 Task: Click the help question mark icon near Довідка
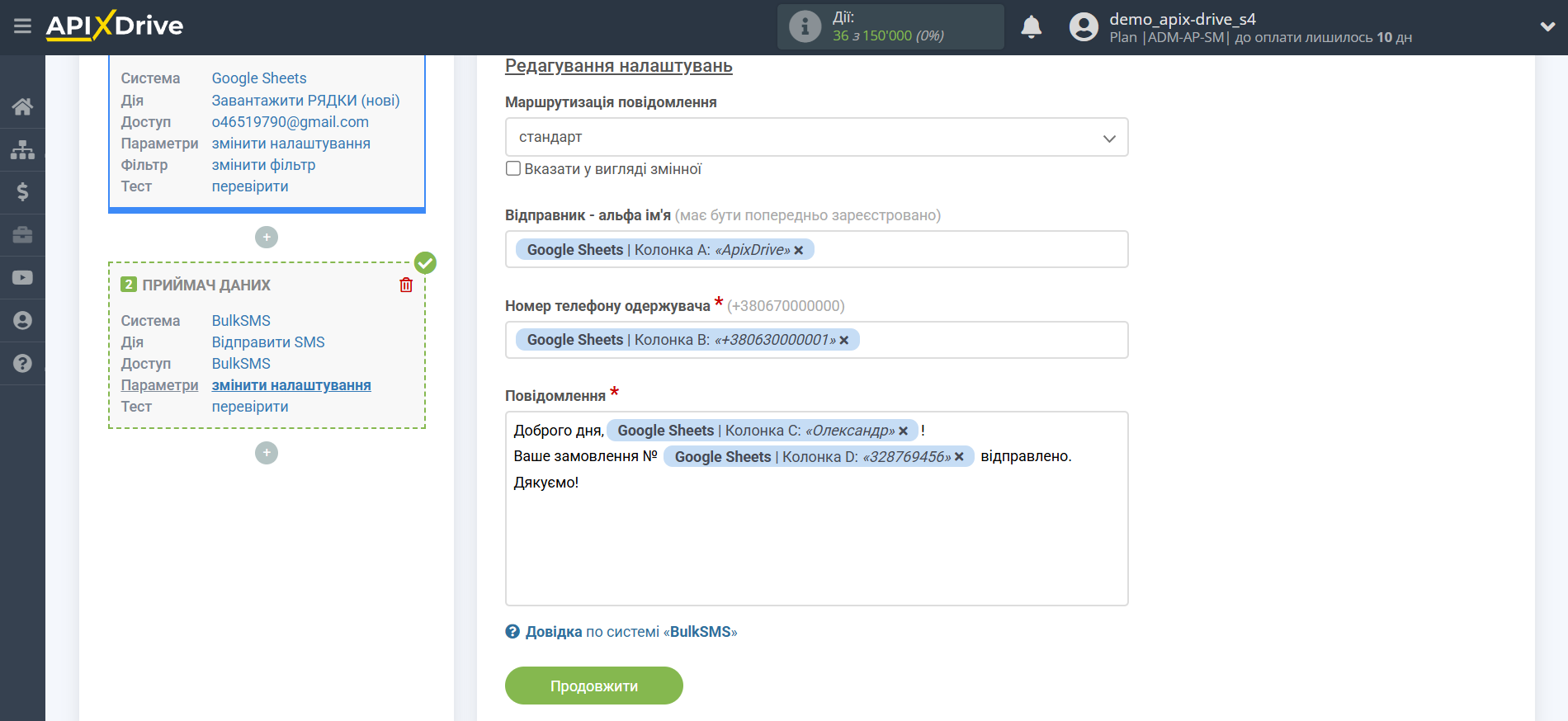512,632
